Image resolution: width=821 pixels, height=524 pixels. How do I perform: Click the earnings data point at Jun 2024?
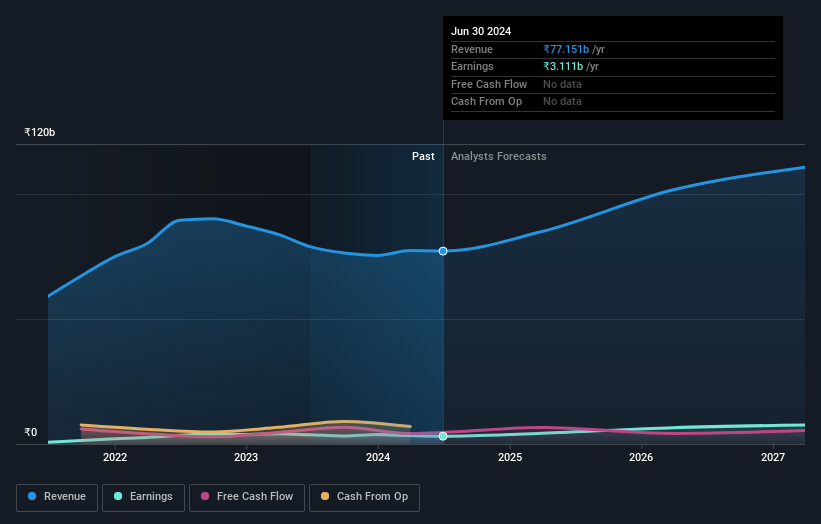point(443,436)
